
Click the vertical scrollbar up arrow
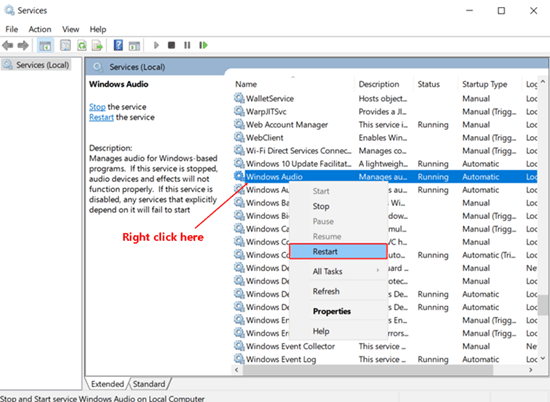pyautogui.click(x=543, y=82)
